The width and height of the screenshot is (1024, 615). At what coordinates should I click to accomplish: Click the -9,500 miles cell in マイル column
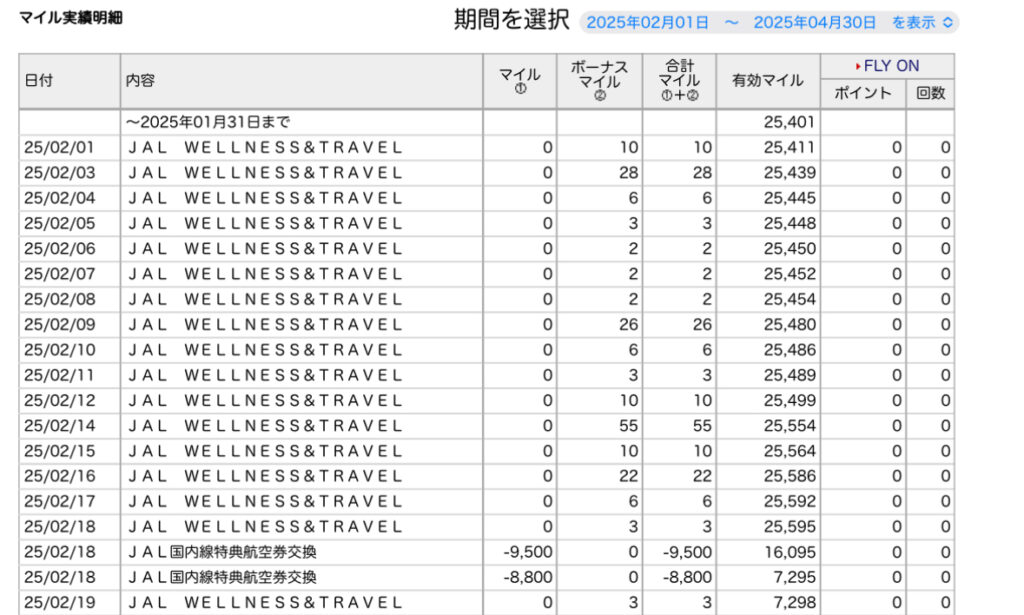[528, 552]
